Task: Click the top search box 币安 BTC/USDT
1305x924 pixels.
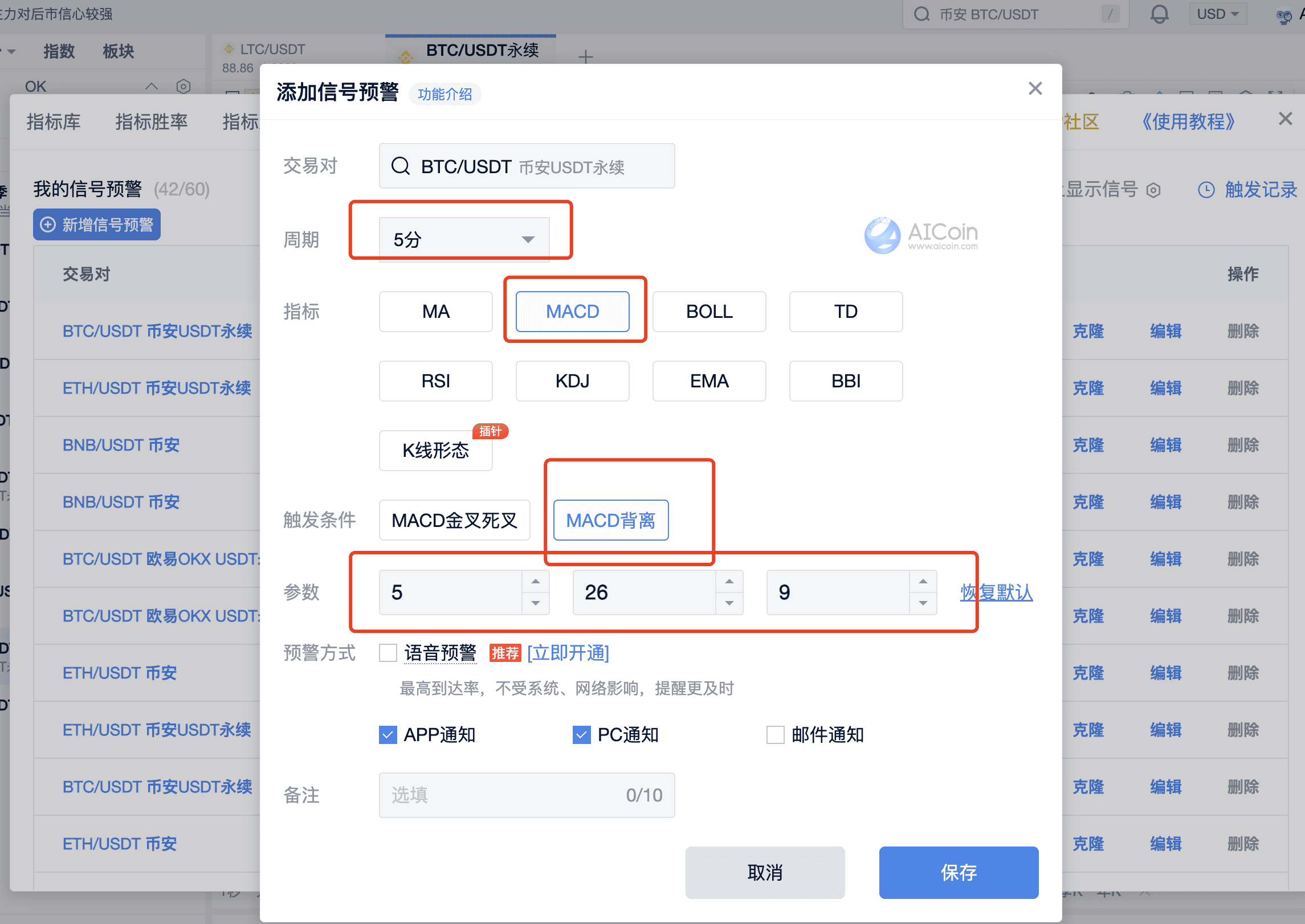Action: coord(1016,14)
